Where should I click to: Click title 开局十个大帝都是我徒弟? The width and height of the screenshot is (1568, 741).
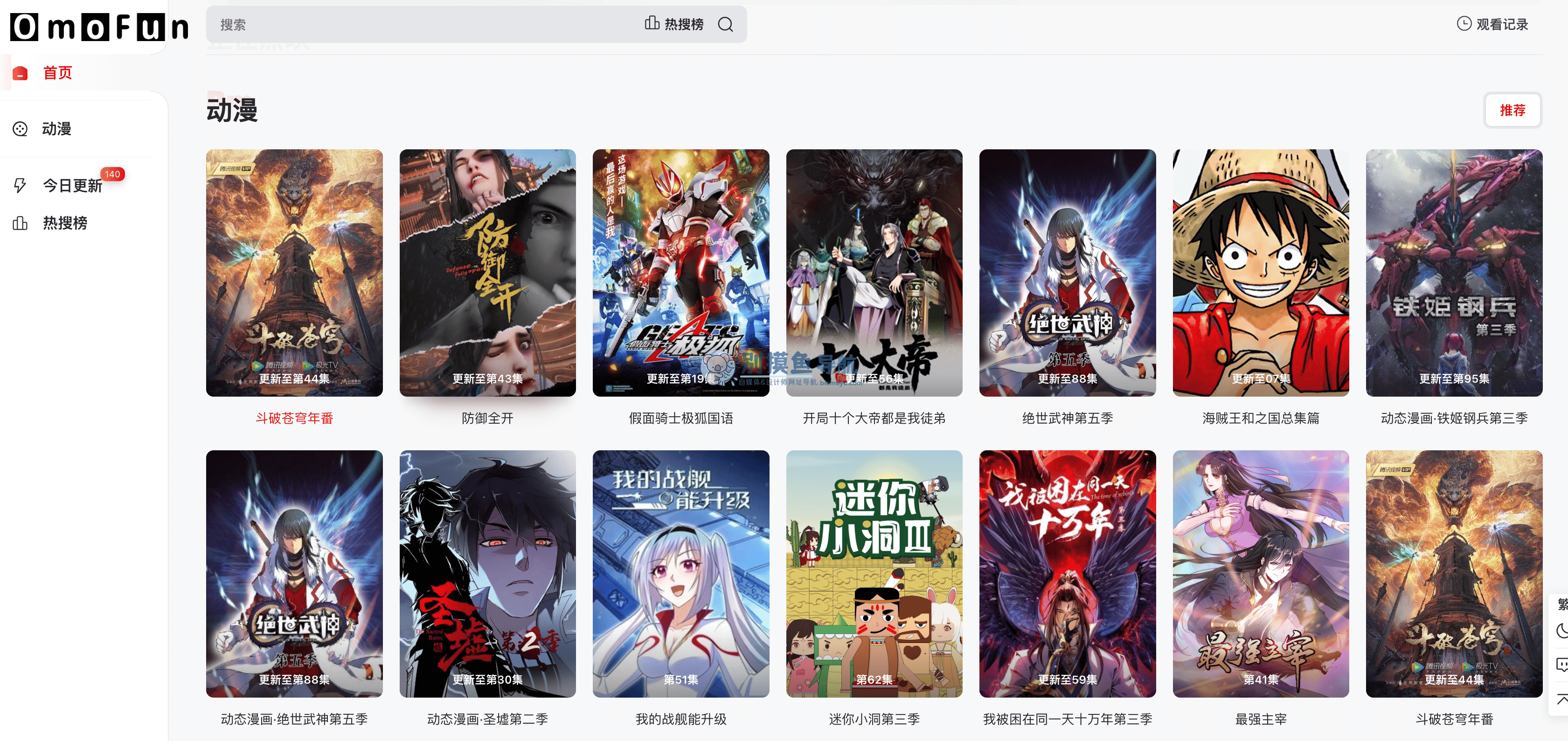click(x=874, y=418)
